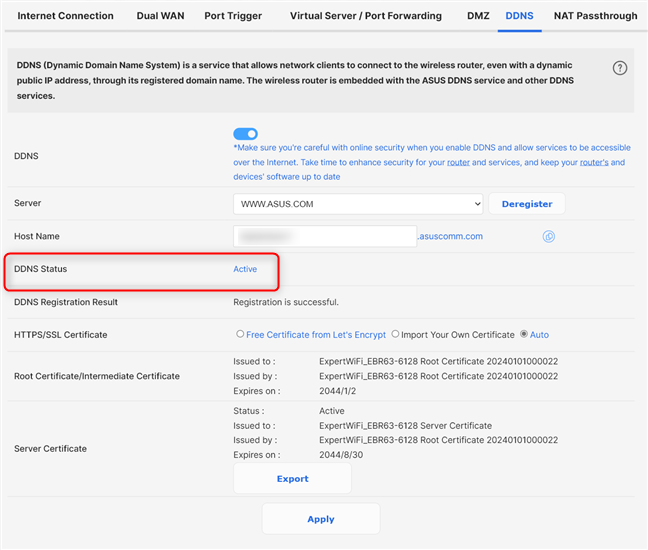
Task: Click the icon next to asuscomm.com host name
Action: [x=548, y=237]
